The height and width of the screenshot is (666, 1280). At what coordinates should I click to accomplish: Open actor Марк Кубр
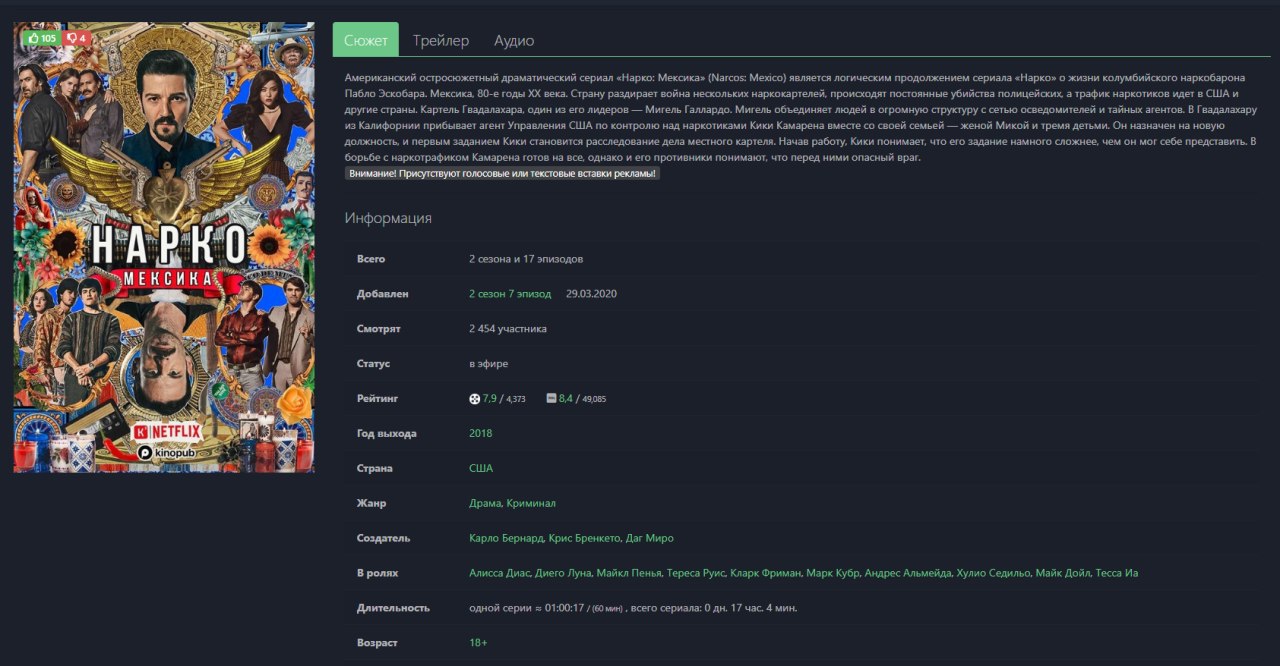[x=833, y=573]
